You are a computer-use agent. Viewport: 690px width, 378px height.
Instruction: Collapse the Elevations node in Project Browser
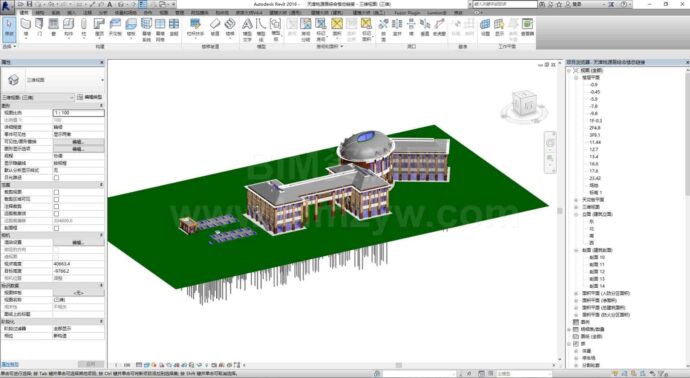(576, 214)
